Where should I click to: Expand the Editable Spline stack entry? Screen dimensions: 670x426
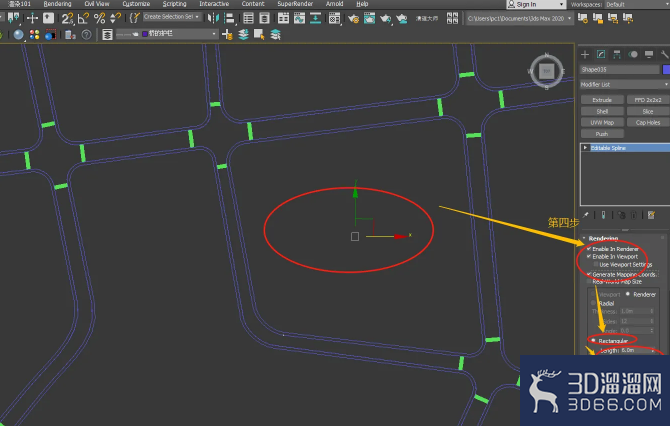(585, 147)
